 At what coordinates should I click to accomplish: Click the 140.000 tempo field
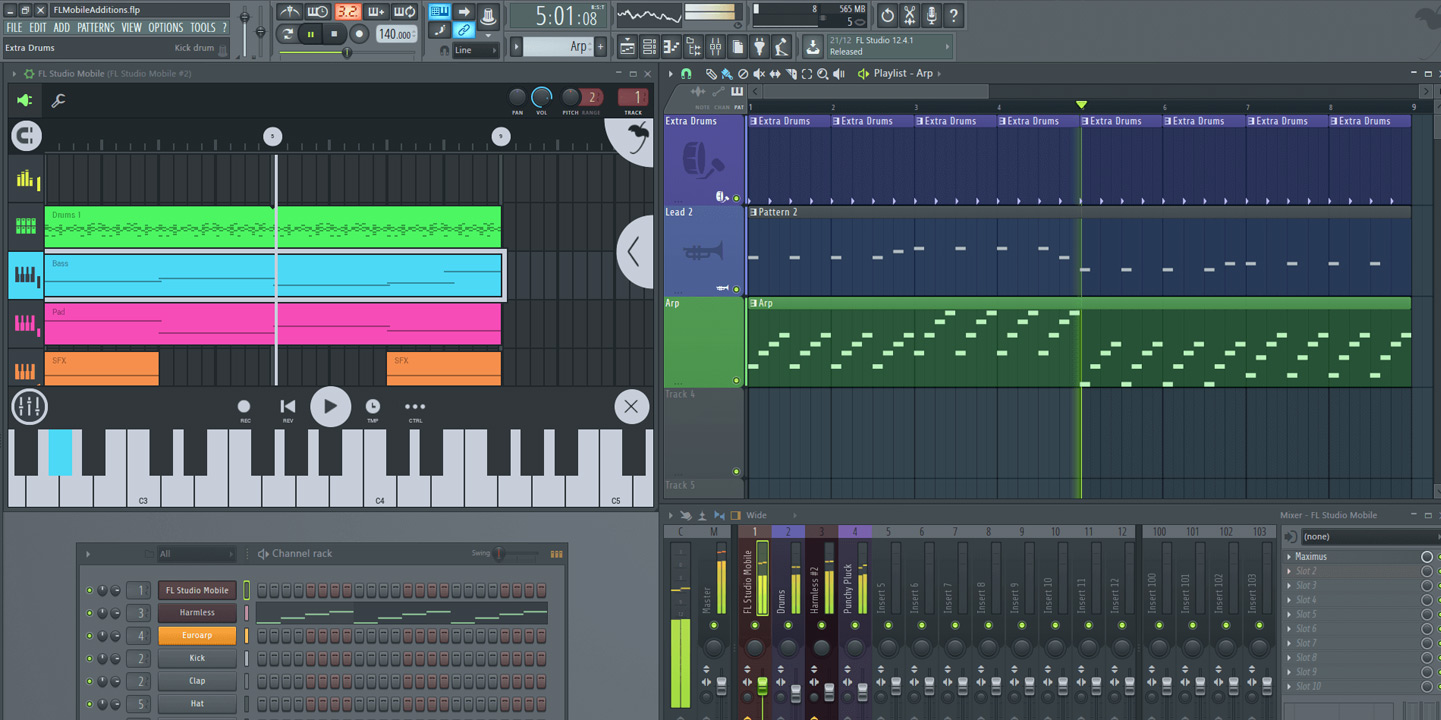pos(397,34)
